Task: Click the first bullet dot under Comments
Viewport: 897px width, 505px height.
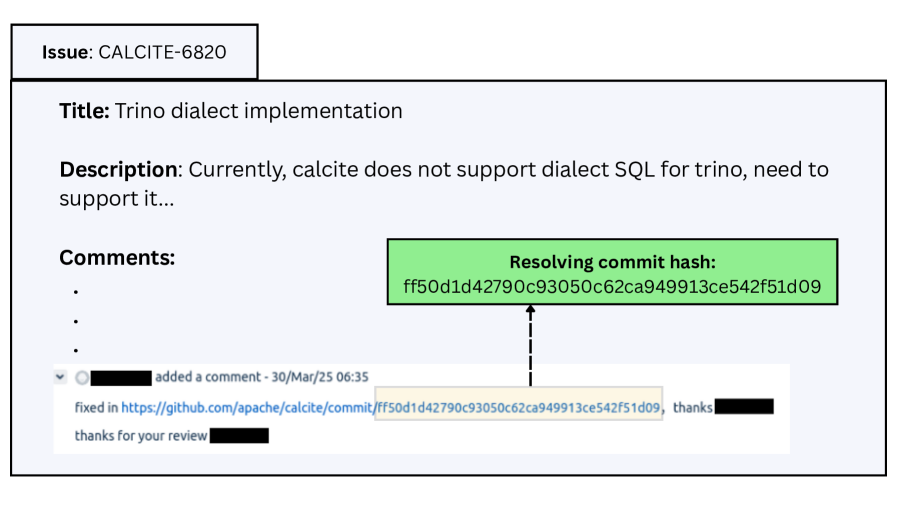Action: [x=76, y=292]
